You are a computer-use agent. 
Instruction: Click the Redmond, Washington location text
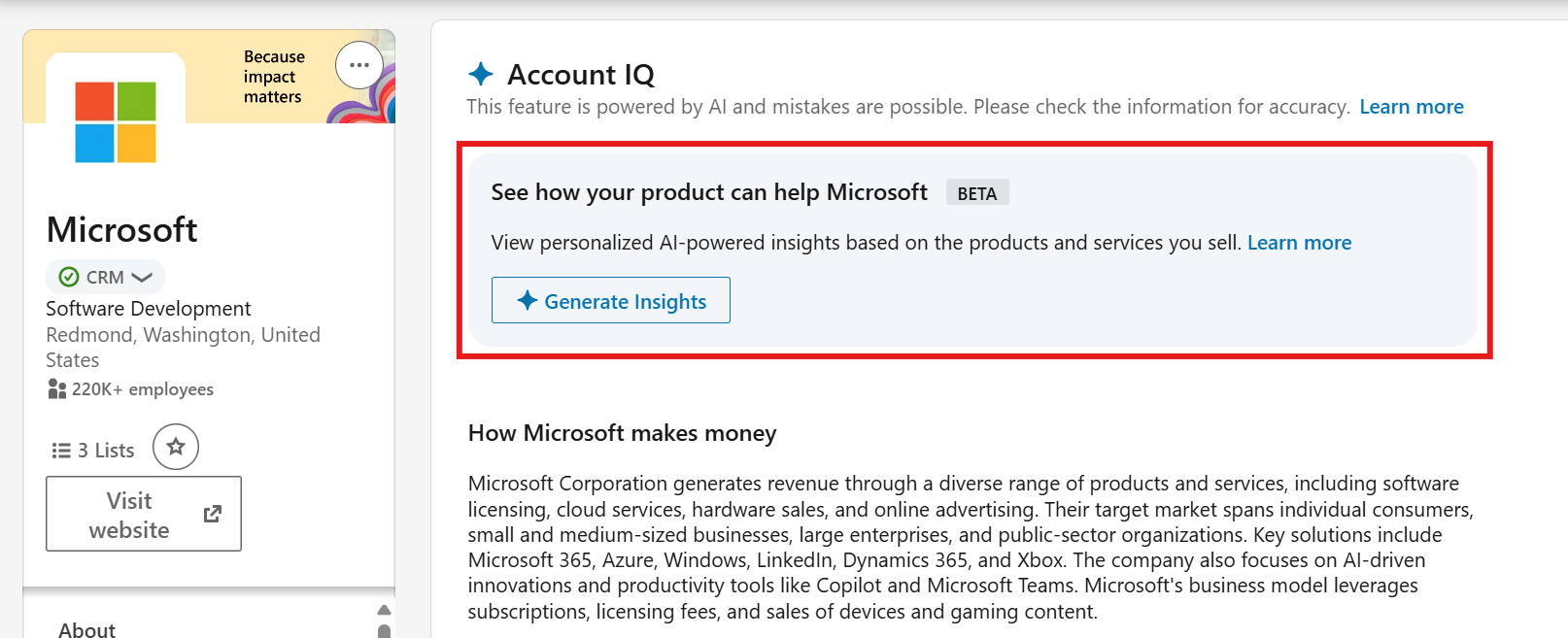183,348
